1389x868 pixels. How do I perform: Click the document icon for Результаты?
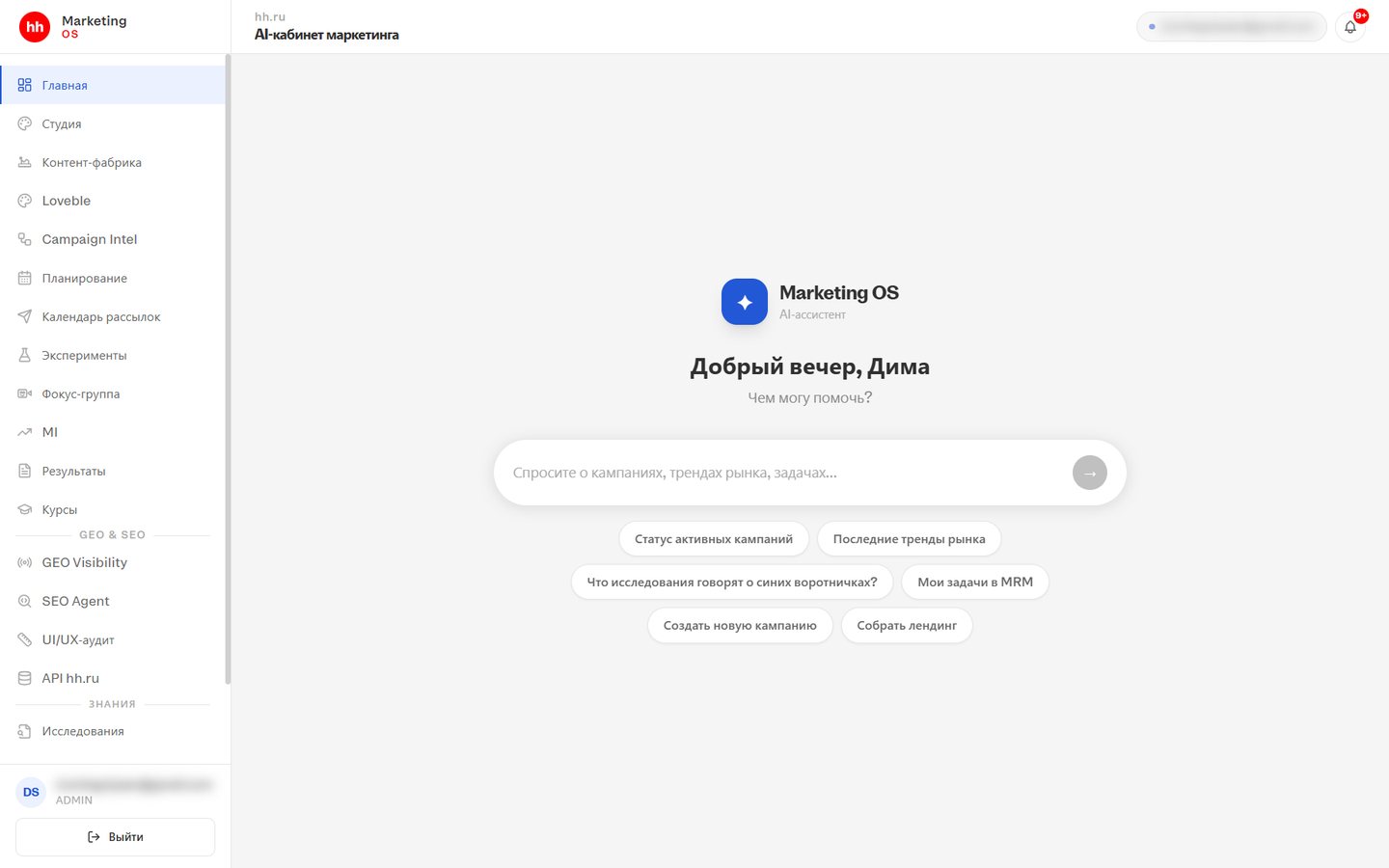point(25,471)
